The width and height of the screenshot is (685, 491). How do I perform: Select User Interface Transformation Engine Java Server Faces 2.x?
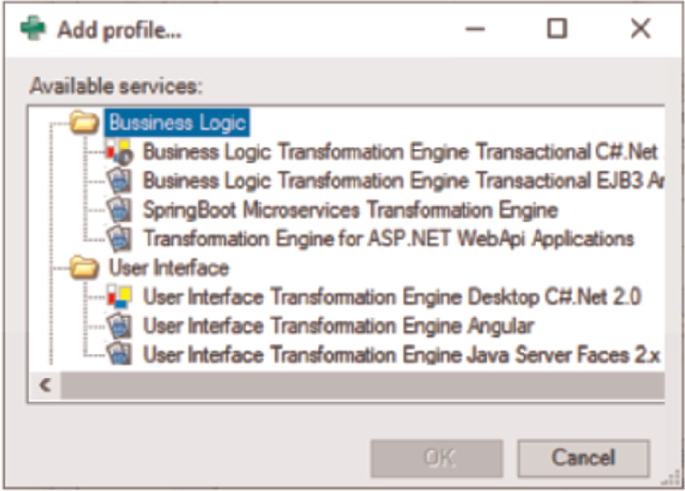point(401,355)
